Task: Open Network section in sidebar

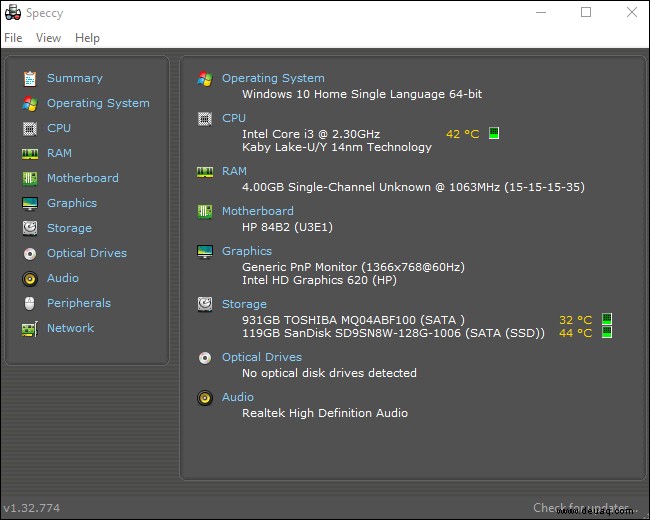Action: (70, 328)
